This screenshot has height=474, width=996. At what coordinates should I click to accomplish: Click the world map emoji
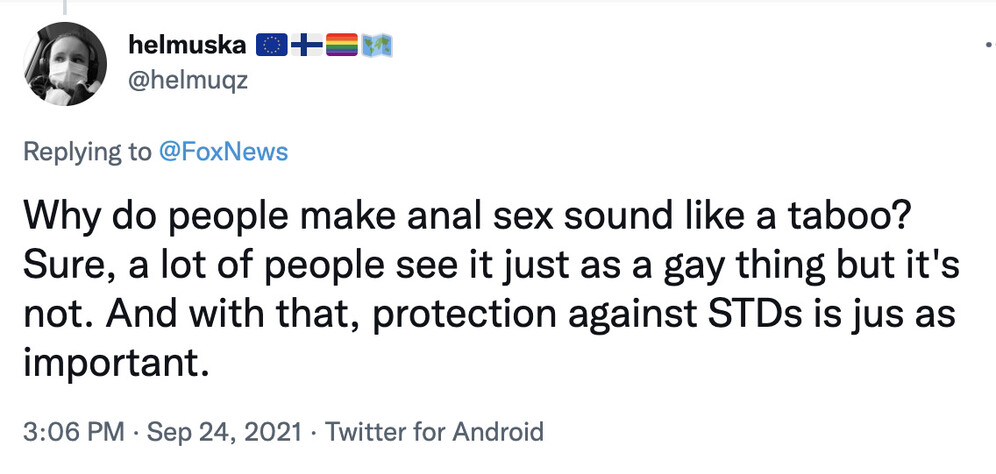coord(377,45)
